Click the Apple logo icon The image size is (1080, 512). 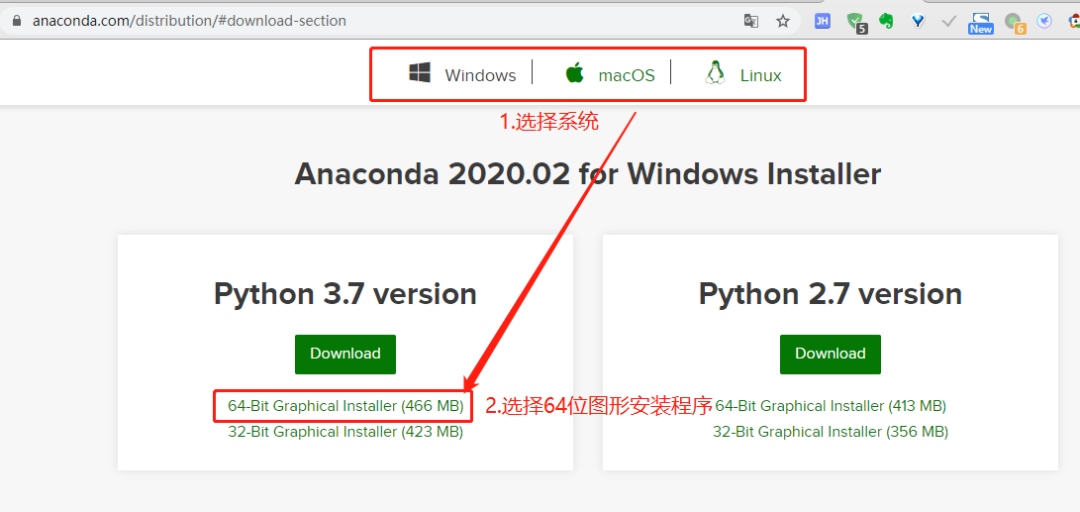pos(574,72)
